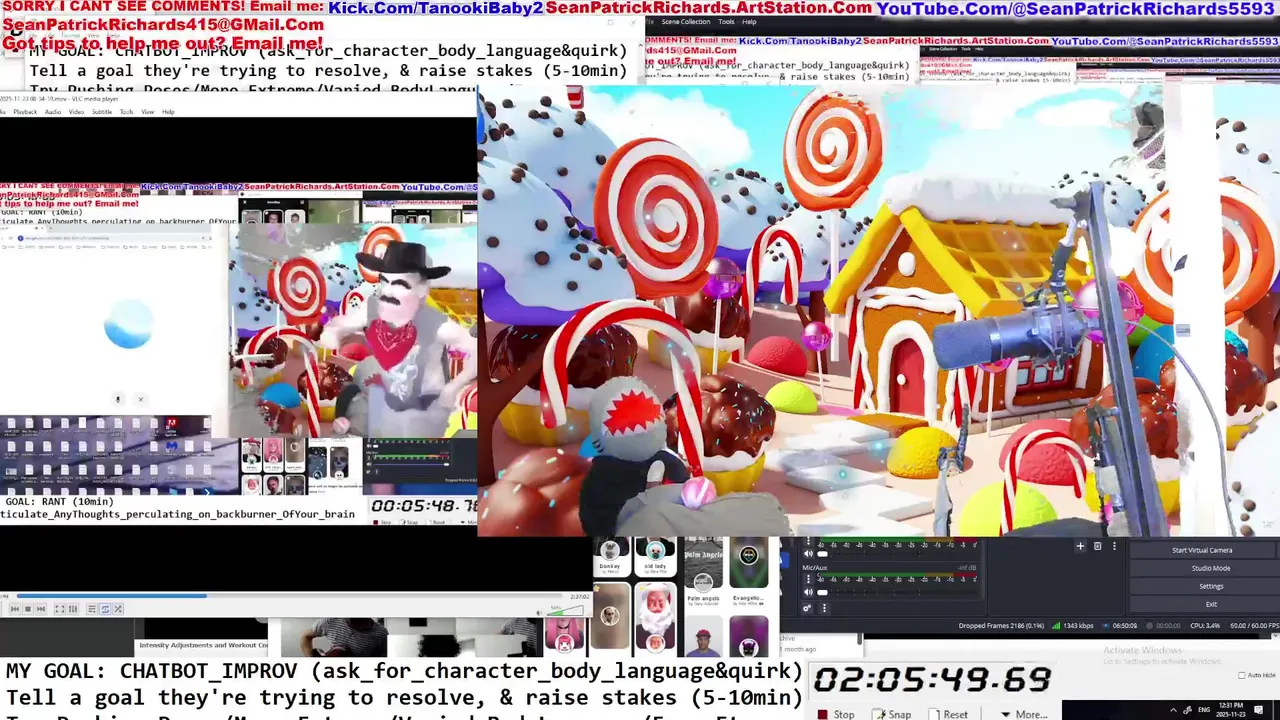Open VLC Playback menu
The image size is (1280, 720).
pyautogui.click(x=25, y=112)
